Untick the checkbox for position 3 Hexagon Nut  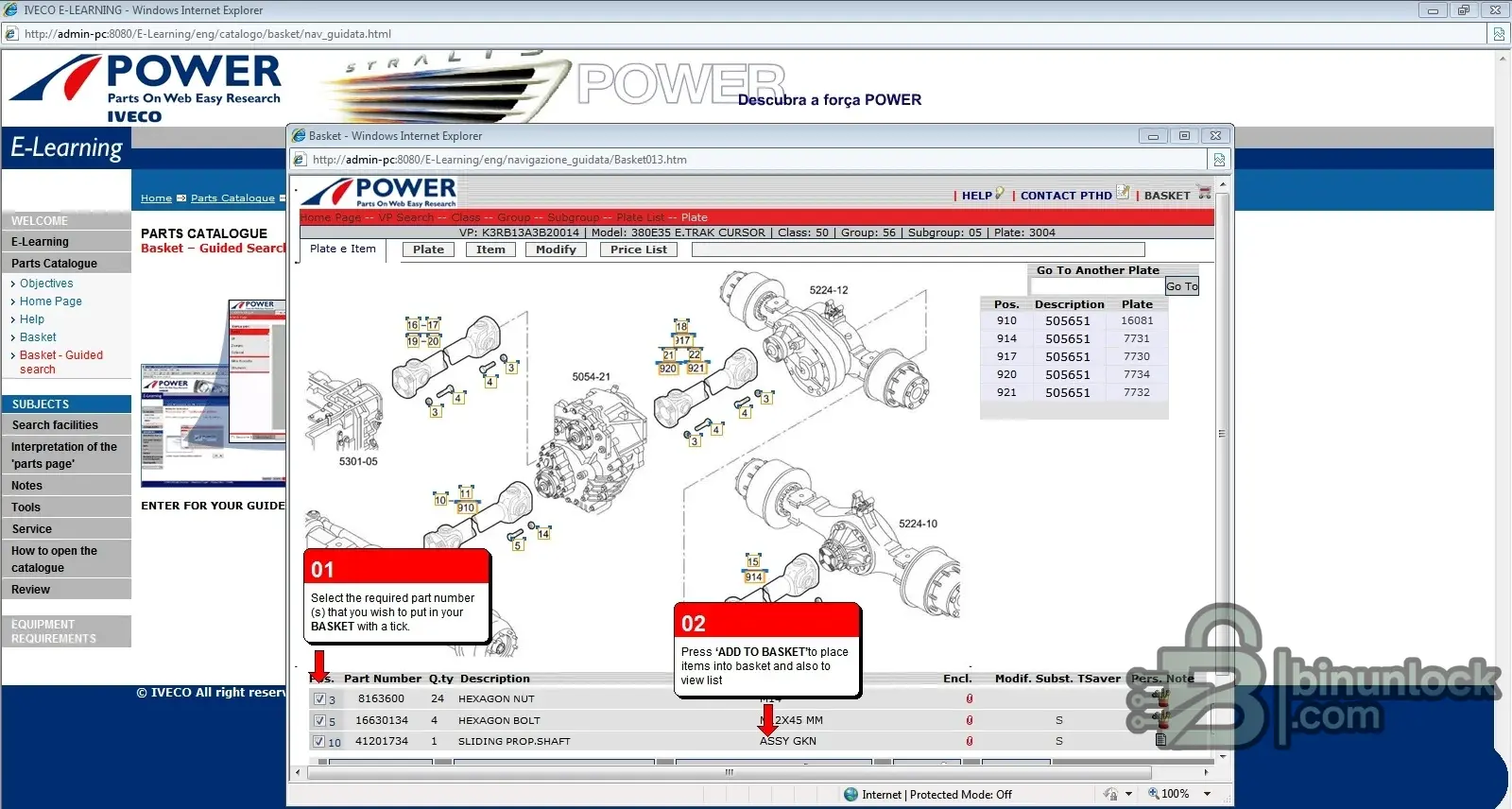point(319,699)
